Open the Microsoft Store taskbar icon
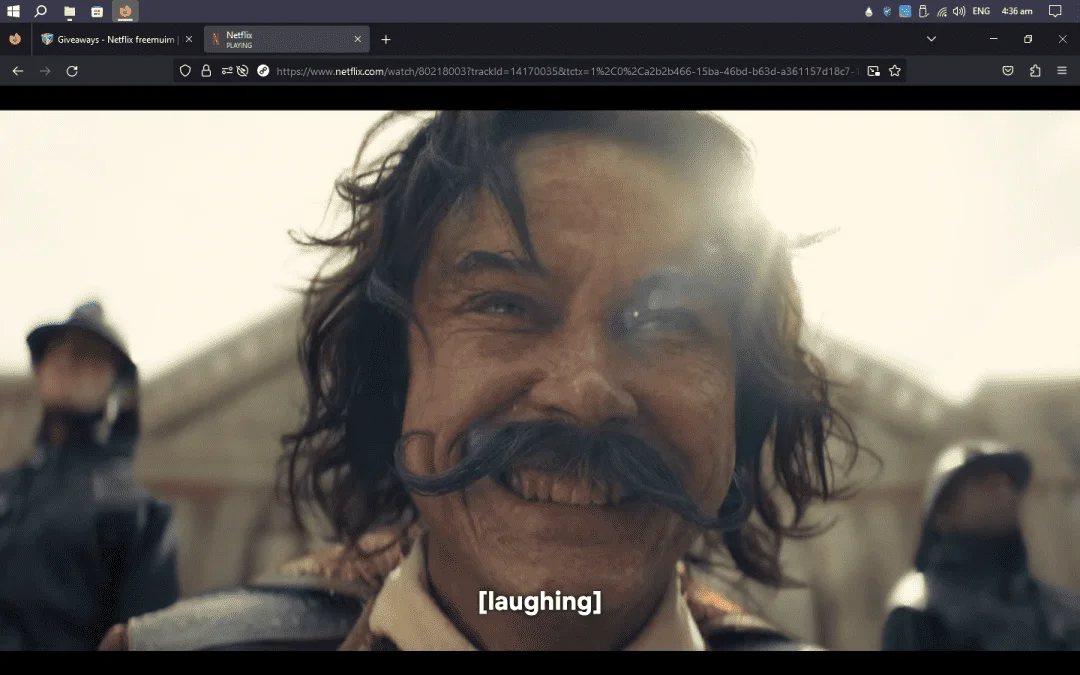Screen dimensions: 1080x675 97,11
